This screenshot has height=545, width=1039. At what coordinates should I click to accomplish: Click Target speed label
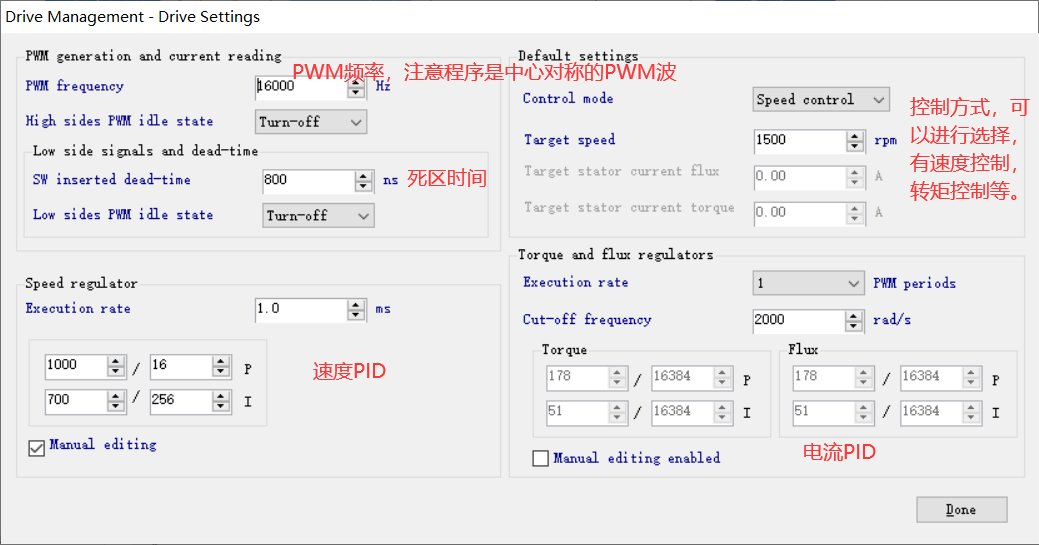[569, 140]
